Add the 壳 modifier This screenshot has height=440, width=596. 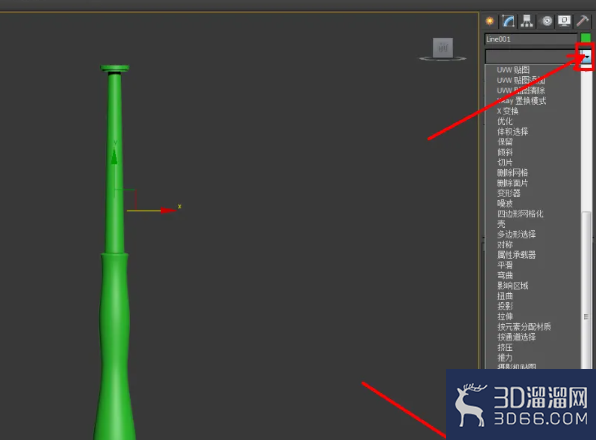501,224
